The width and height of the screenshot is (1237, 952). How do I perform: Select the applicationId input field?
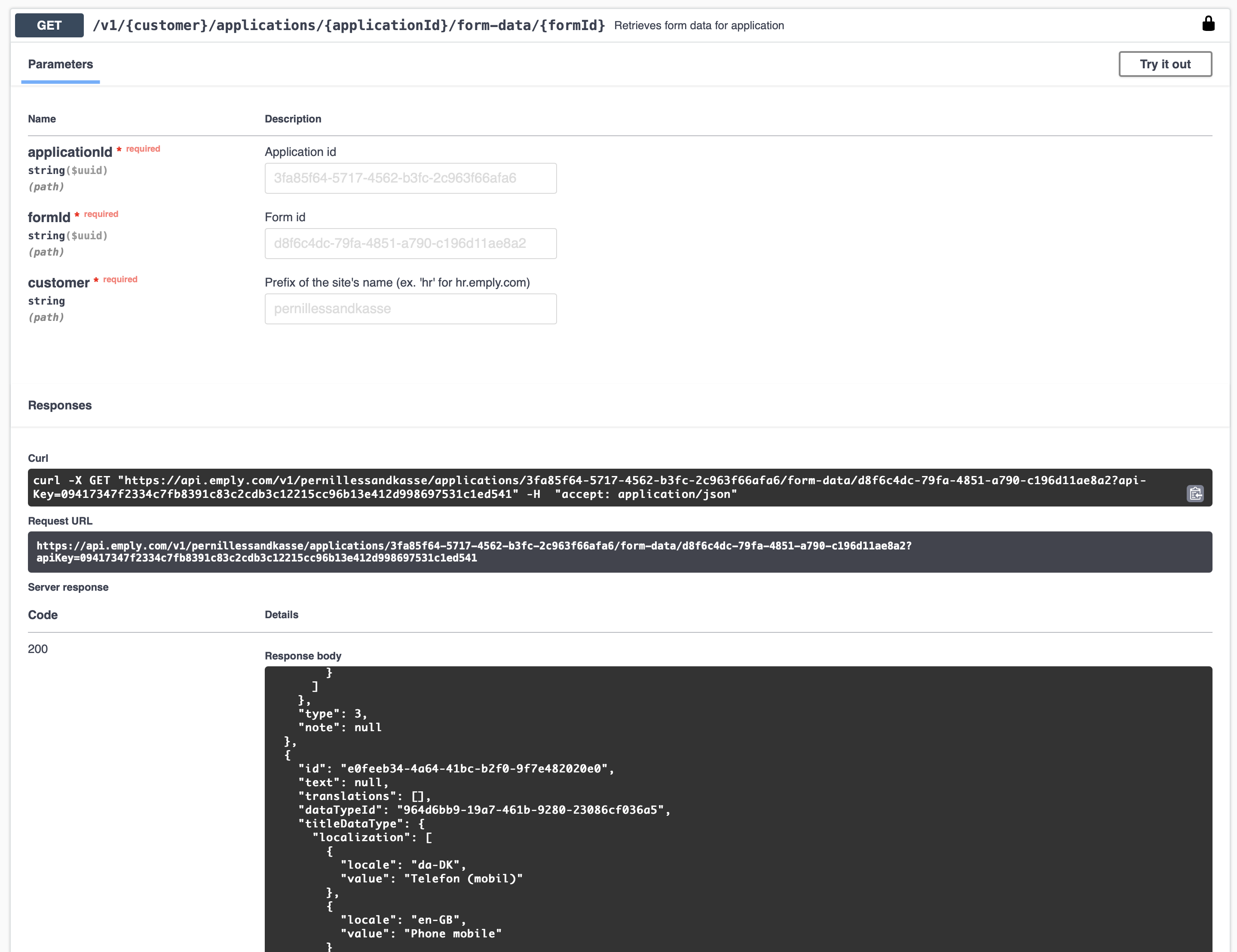click(x=410, y=178)
